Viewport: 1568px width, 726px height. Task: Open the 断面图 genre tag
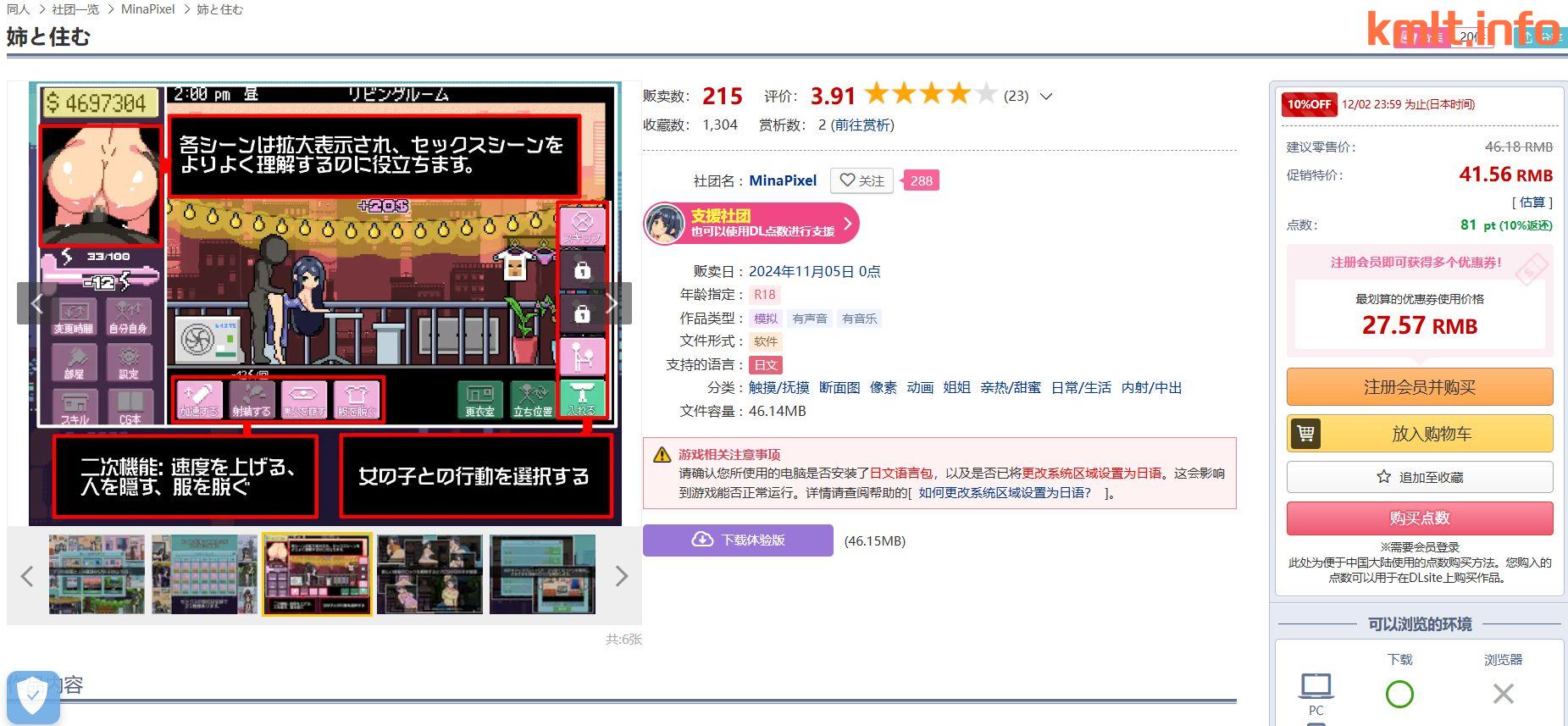click(839, 387)
